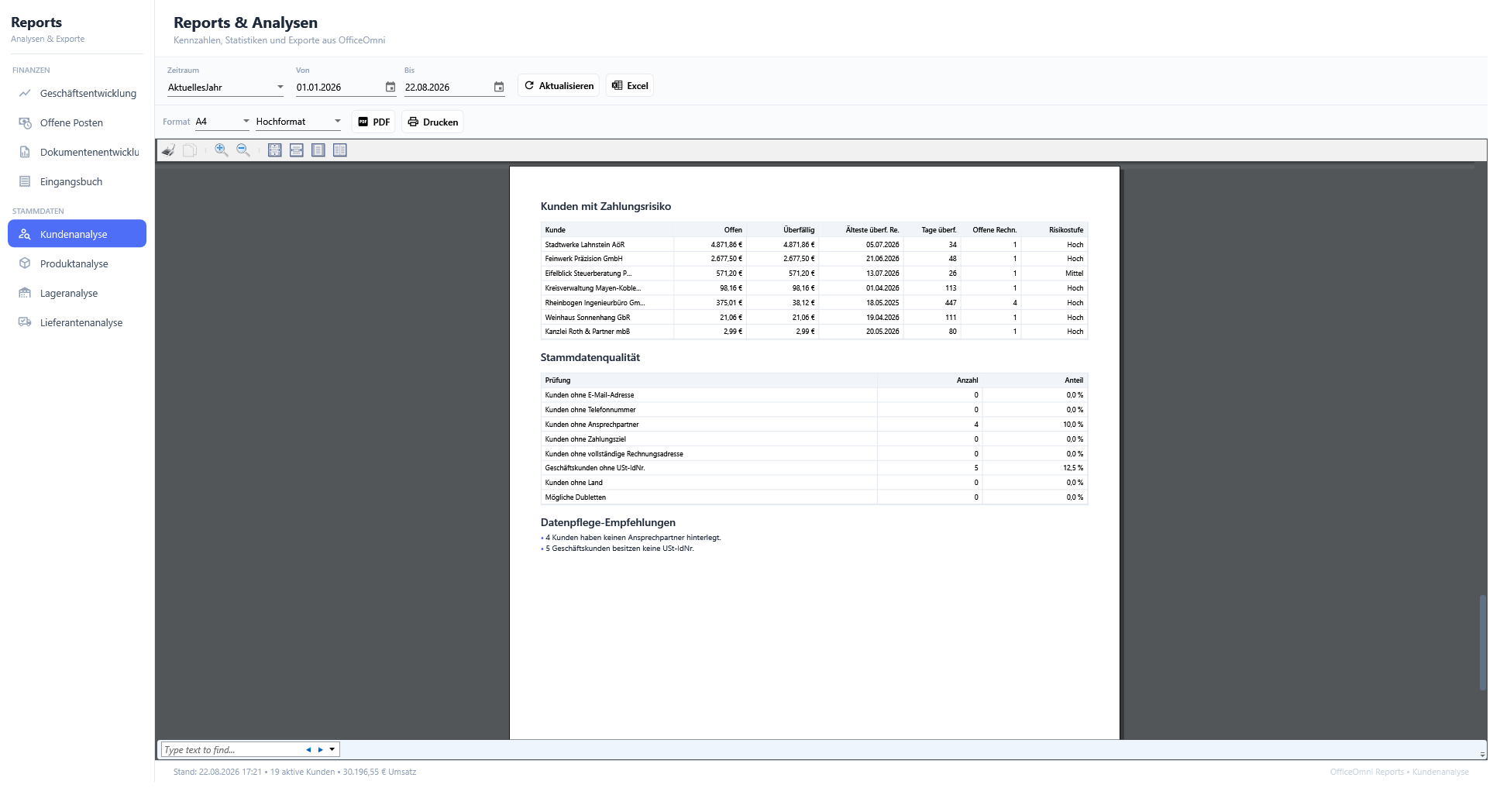Open the Hochformat orientation dropdown
This screenshot has height=812, width=1500.
(299, 122)
